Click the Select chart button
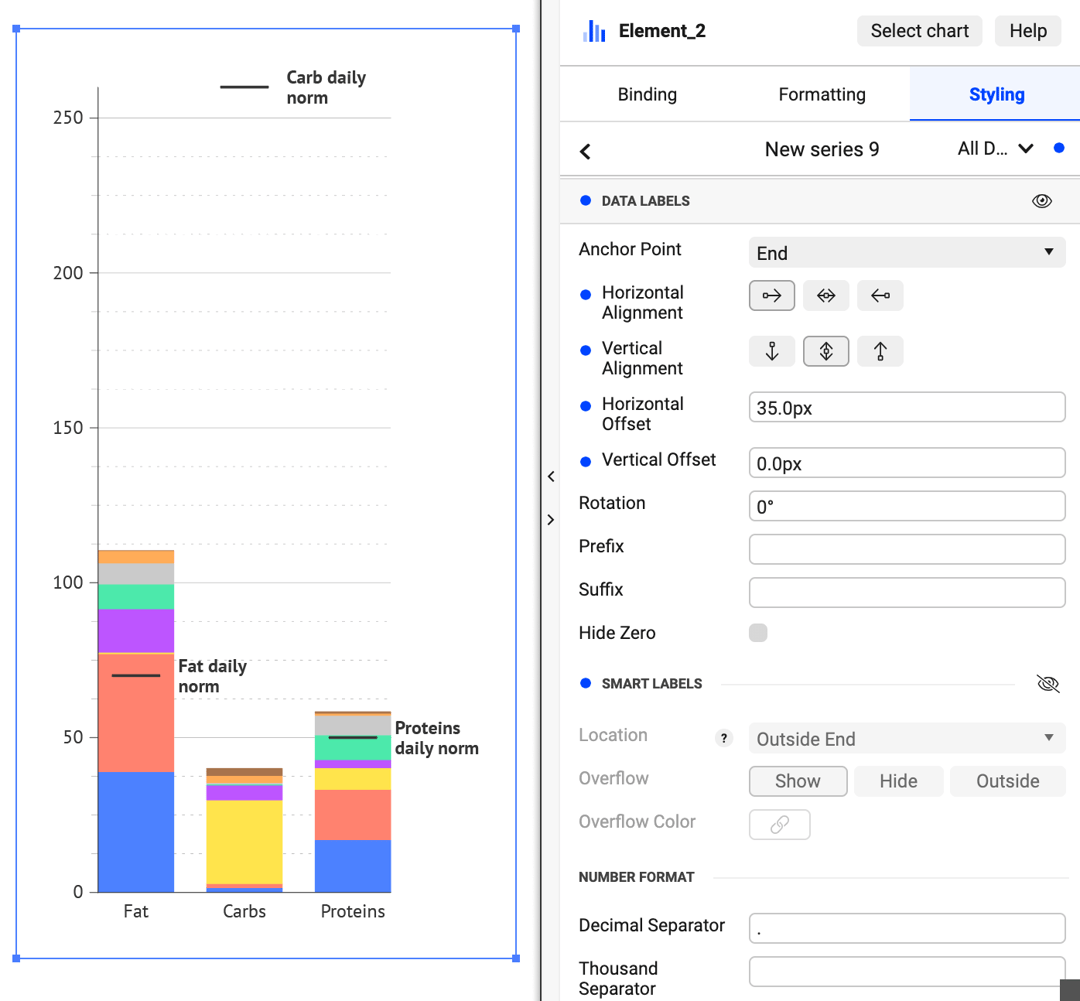This screenshot has height=1001, width=1080. (919, 31)
